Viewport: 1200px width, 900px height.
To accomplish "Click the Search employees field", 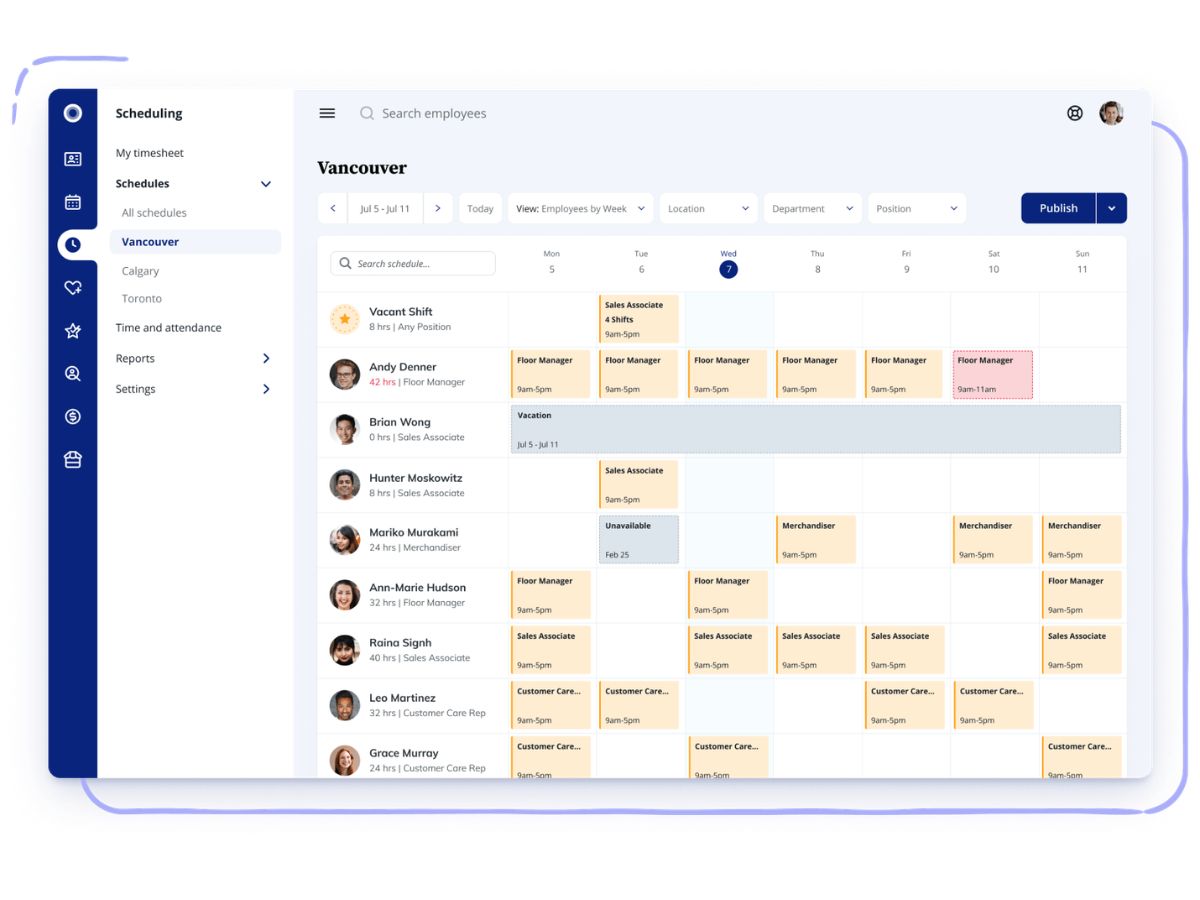I will [x=434, y=113].
